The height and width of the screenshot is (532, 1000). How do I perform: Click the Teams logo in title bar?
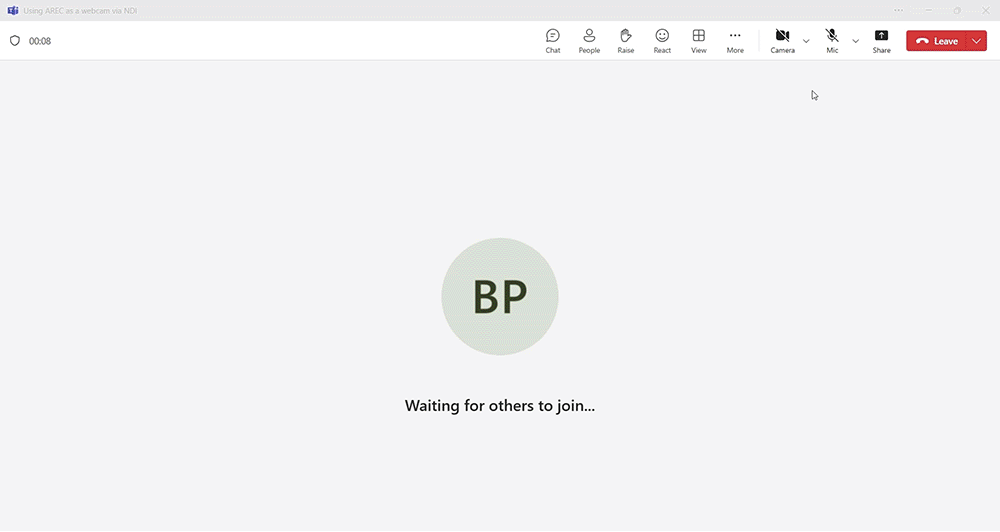tap(13, 10)
